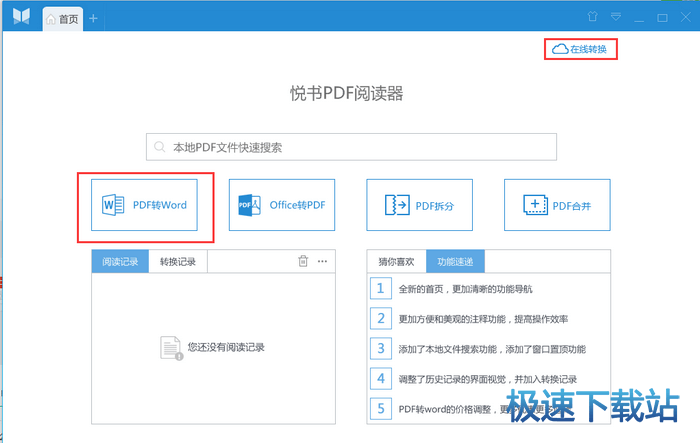Click the Office-to-PDF file icon
700x443 pixels.
[x=249, y=205]
